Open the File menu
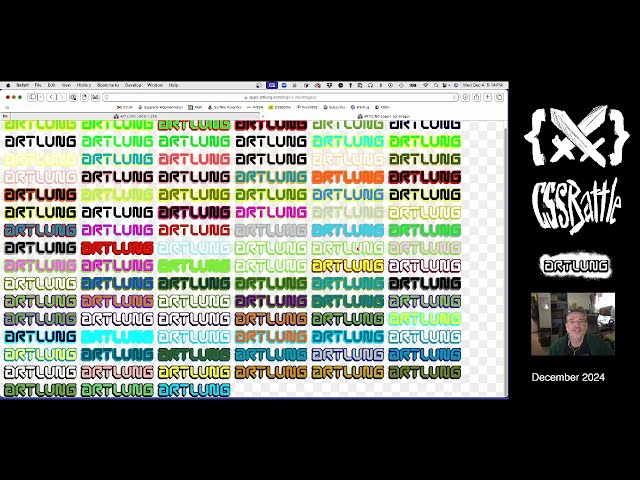Screen dimensions: 640x480 coord(38,85)
